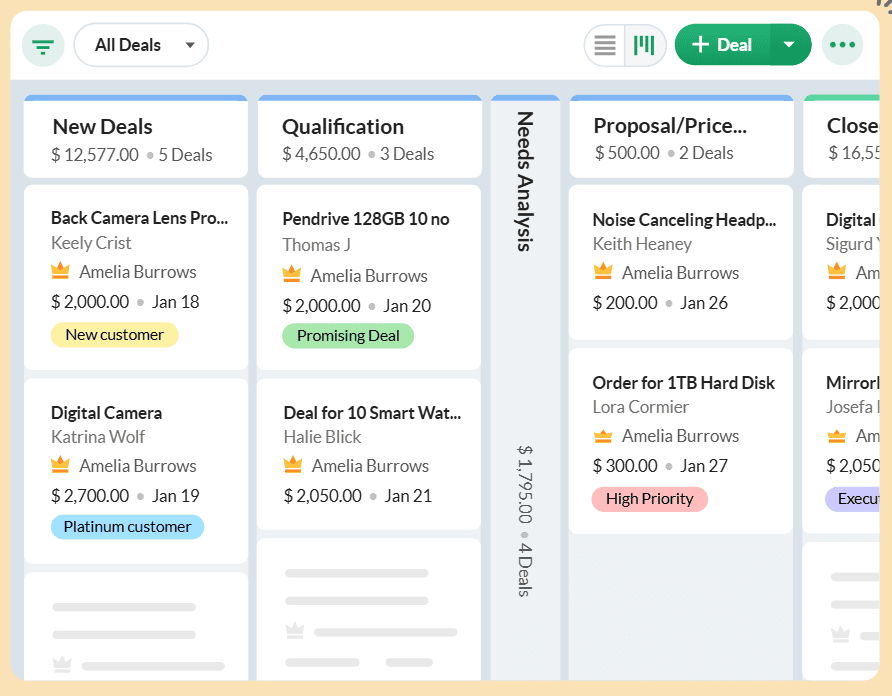Click the Platinum customer blue tag
892x696 pixels.
pos(127,527)
